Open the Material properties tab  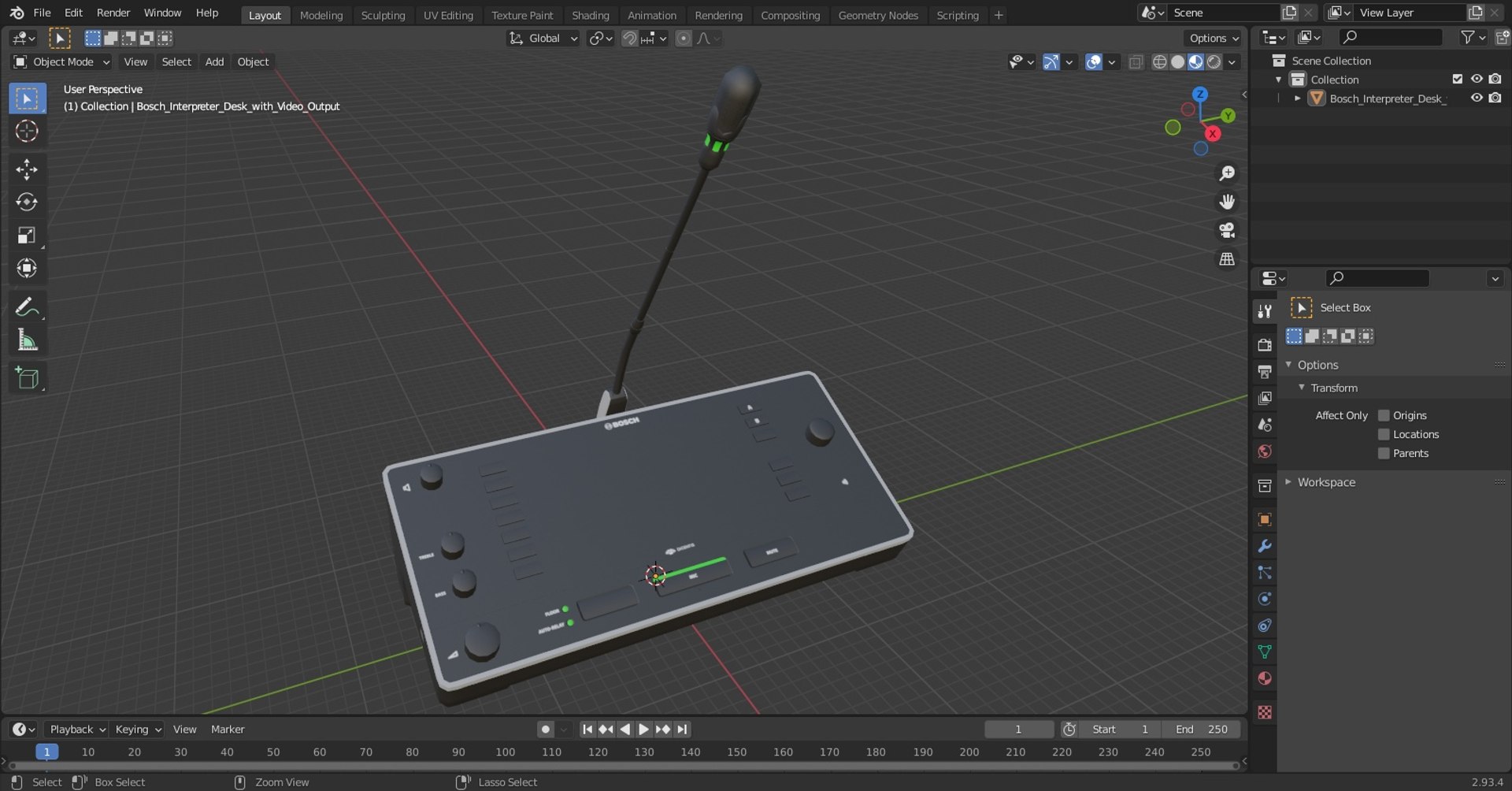(x=1265, y=678)
